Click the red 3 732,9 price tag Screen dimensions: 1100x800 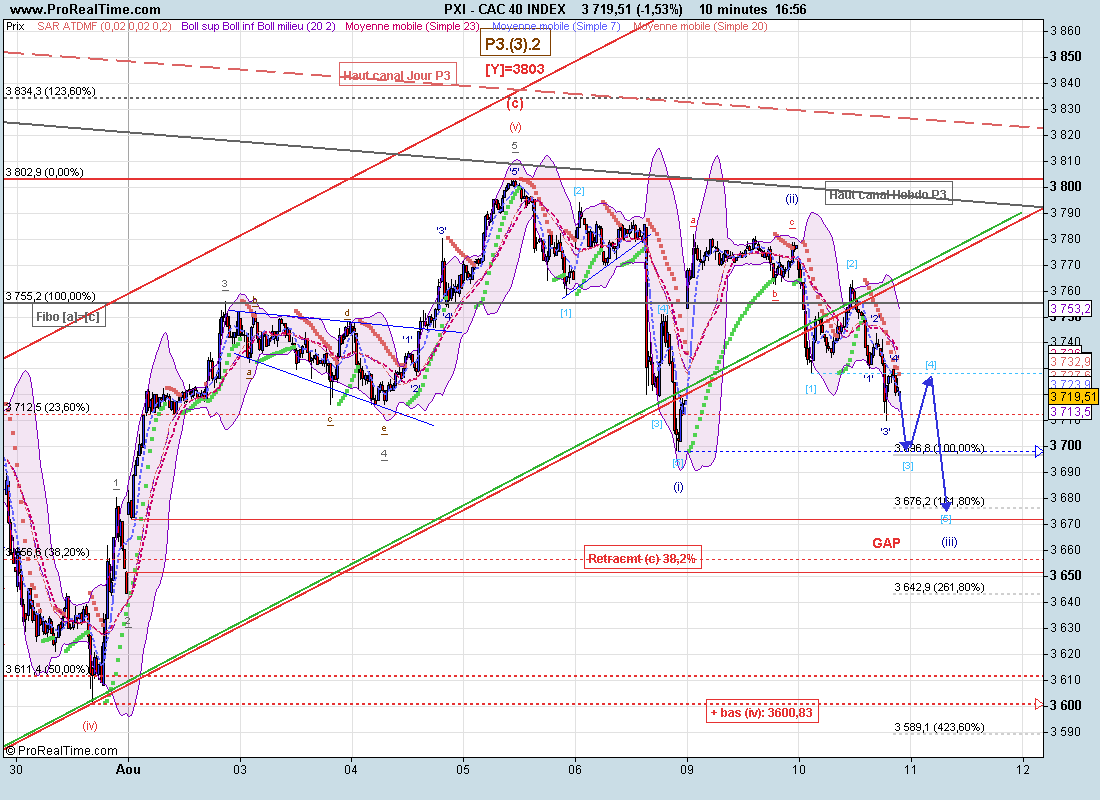click(x=1071, y=361)
